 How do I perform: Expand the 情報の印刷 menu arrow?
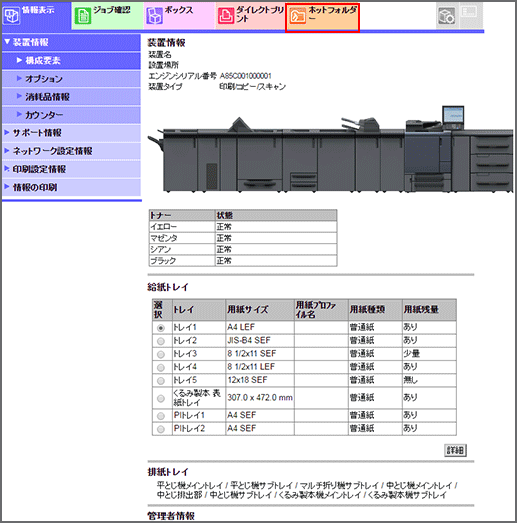[7, 187]
